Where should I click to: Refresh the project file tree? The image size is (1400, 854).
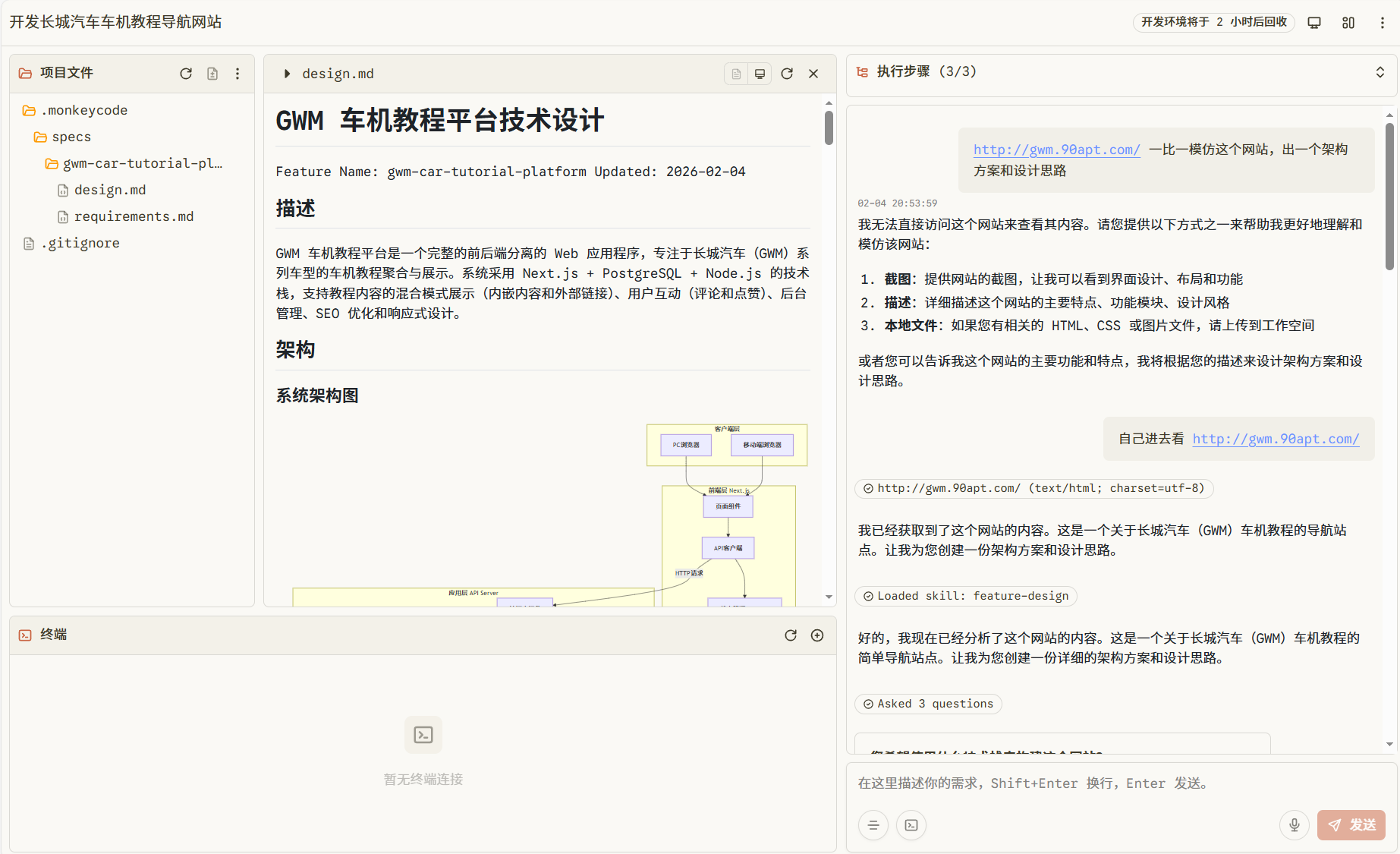(186, 73)
